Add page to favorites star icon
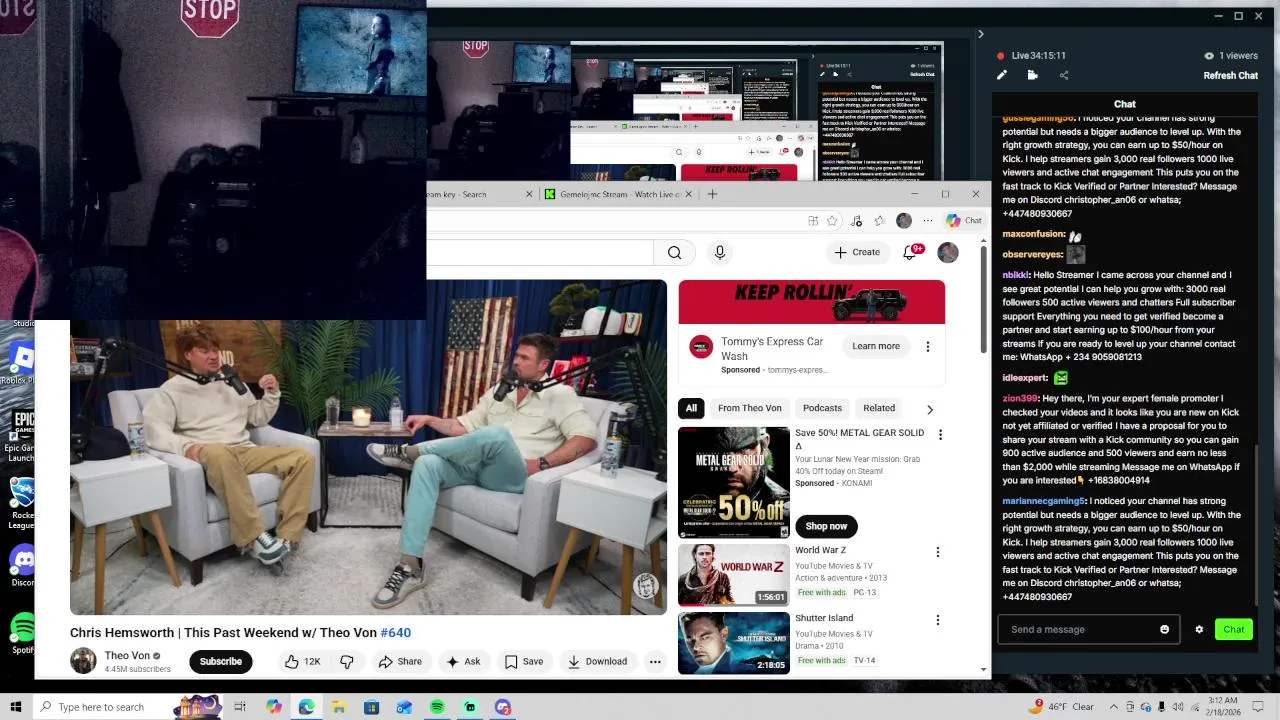The width and height of the screenshot is (1280, 720). coord(832,221)
